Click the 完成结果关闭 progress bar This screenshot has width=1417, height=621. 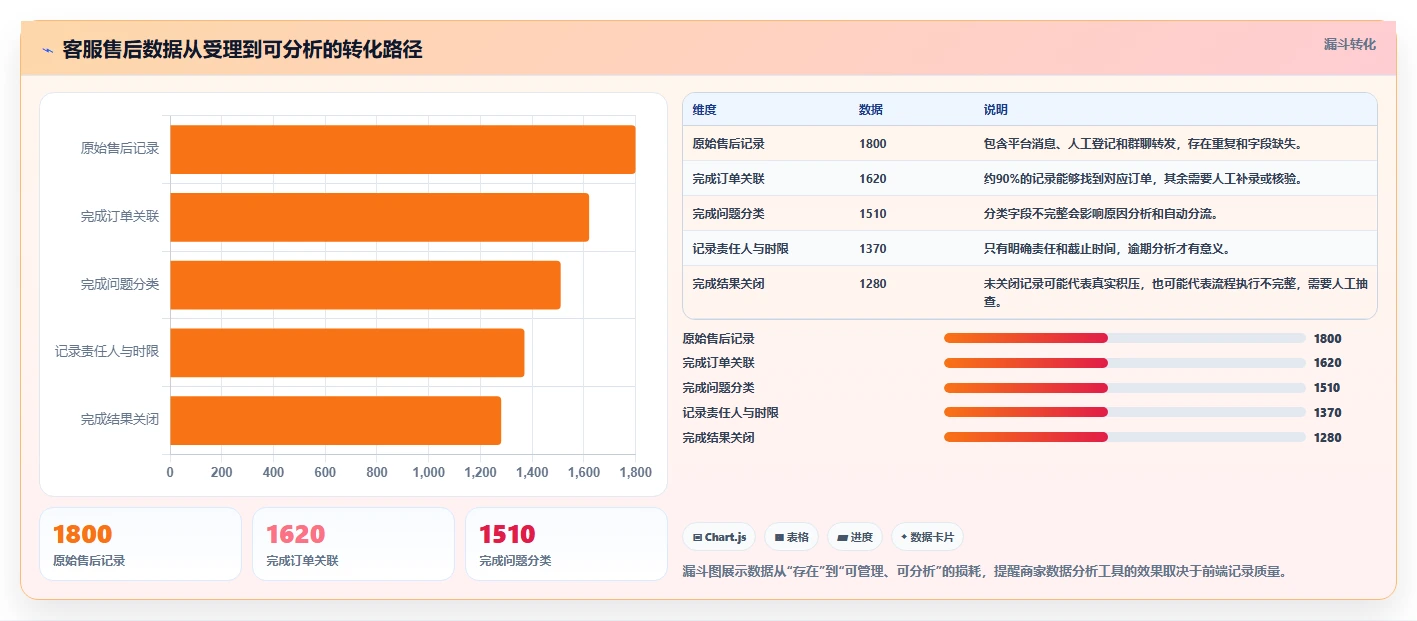[1125, 437]
